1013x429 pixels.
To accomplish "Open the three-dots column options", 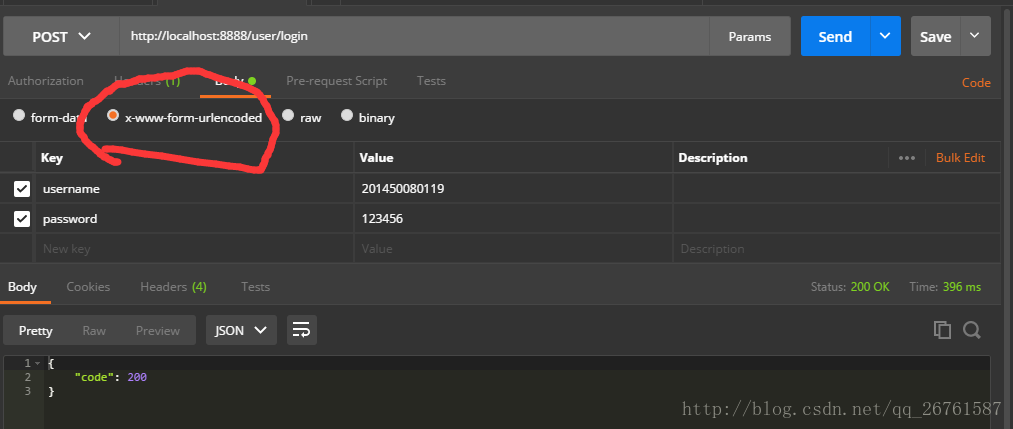I will (907, 158).
